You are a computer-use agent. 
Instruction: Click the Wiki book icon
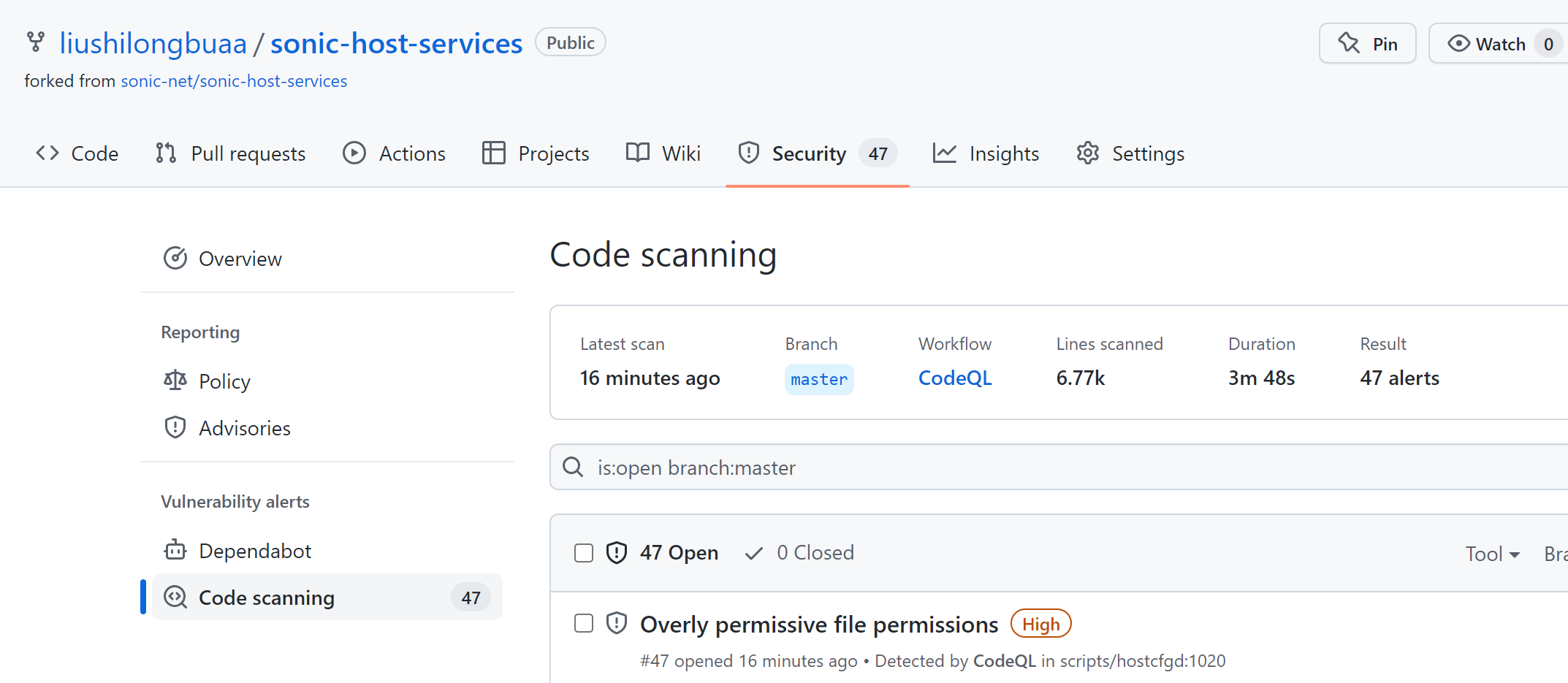click(636, 153)
